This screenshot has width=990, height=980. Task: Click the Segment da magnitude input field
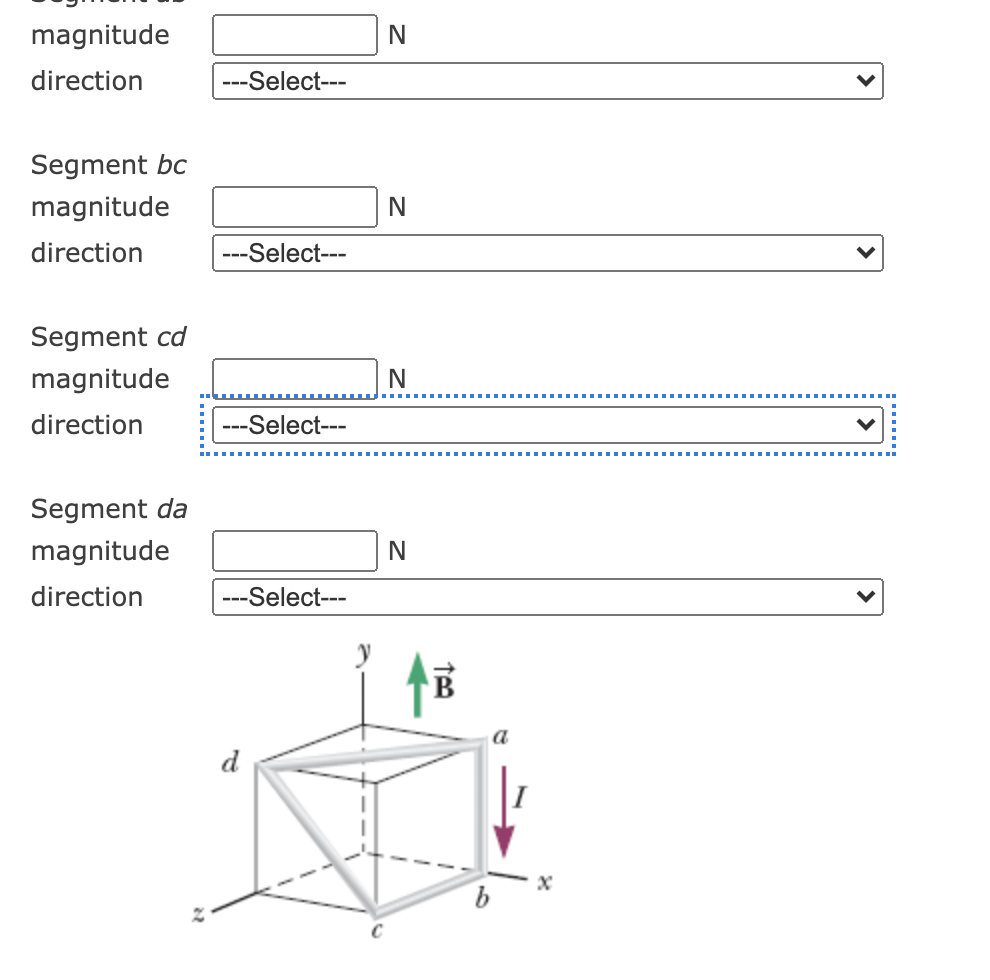[x=294, y=551]
